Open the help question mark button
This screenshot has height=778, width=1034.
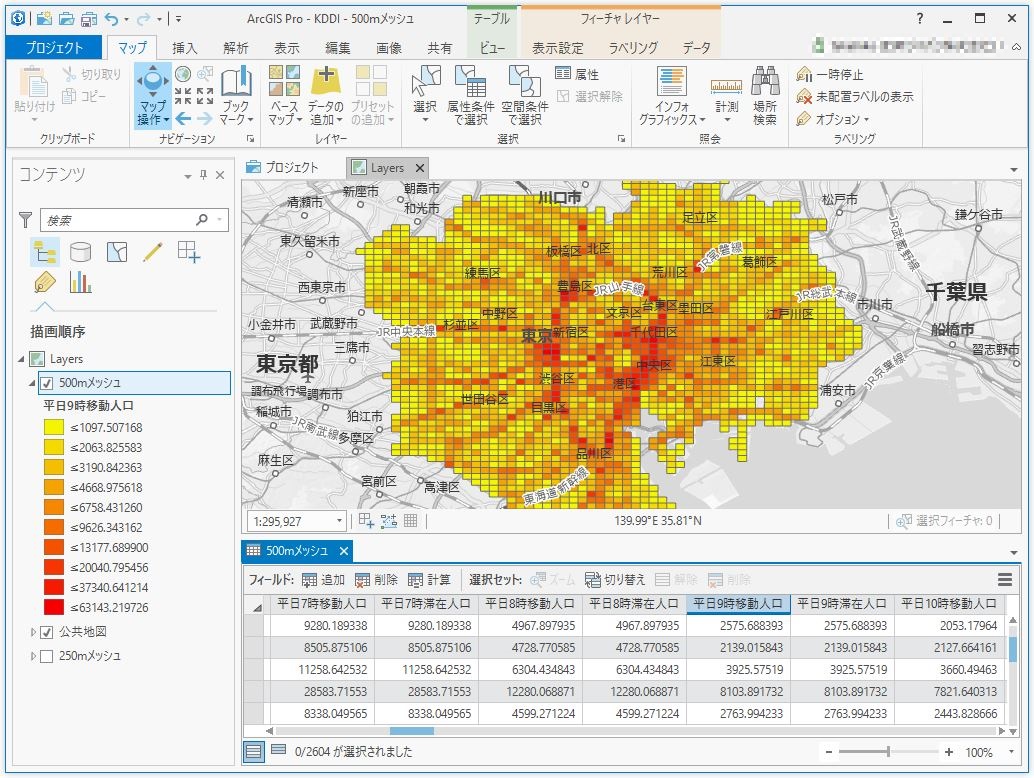[x=920, y=18]
